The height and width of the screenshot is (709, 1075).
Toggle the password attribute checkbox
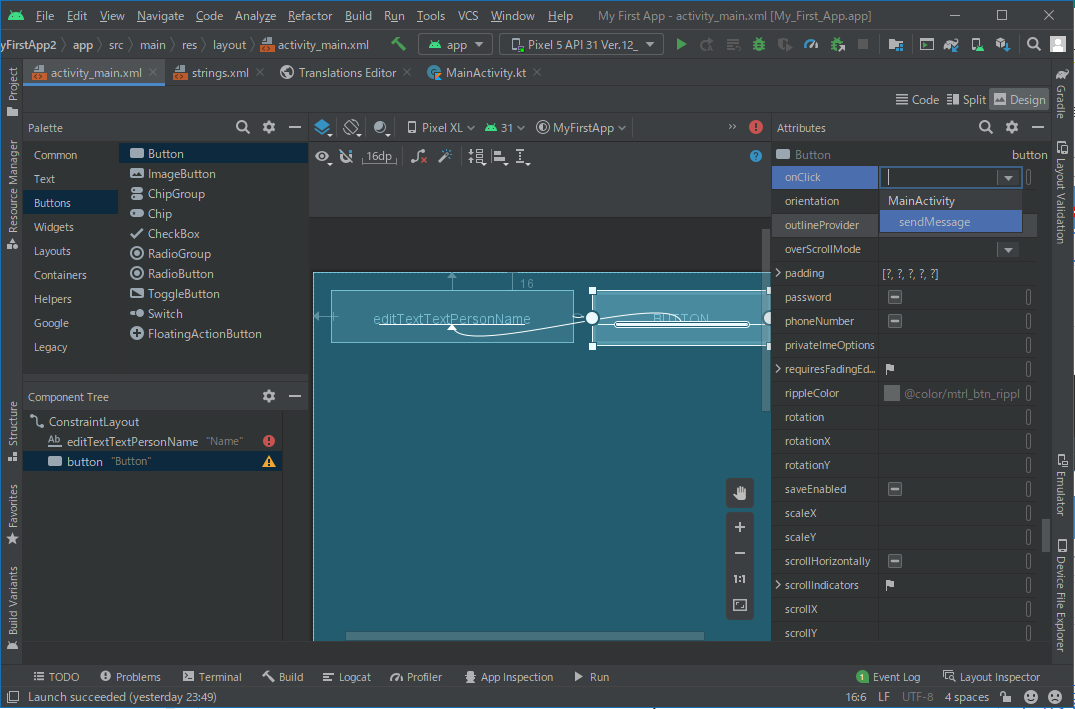(x=895, y=297)
